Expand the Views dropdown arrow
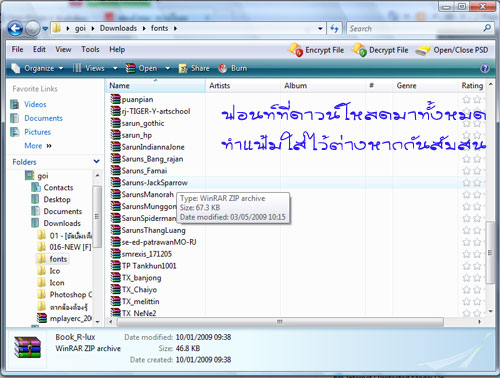Image resolution: width=500 pixels, height=378 pixels. coord(115,68)
